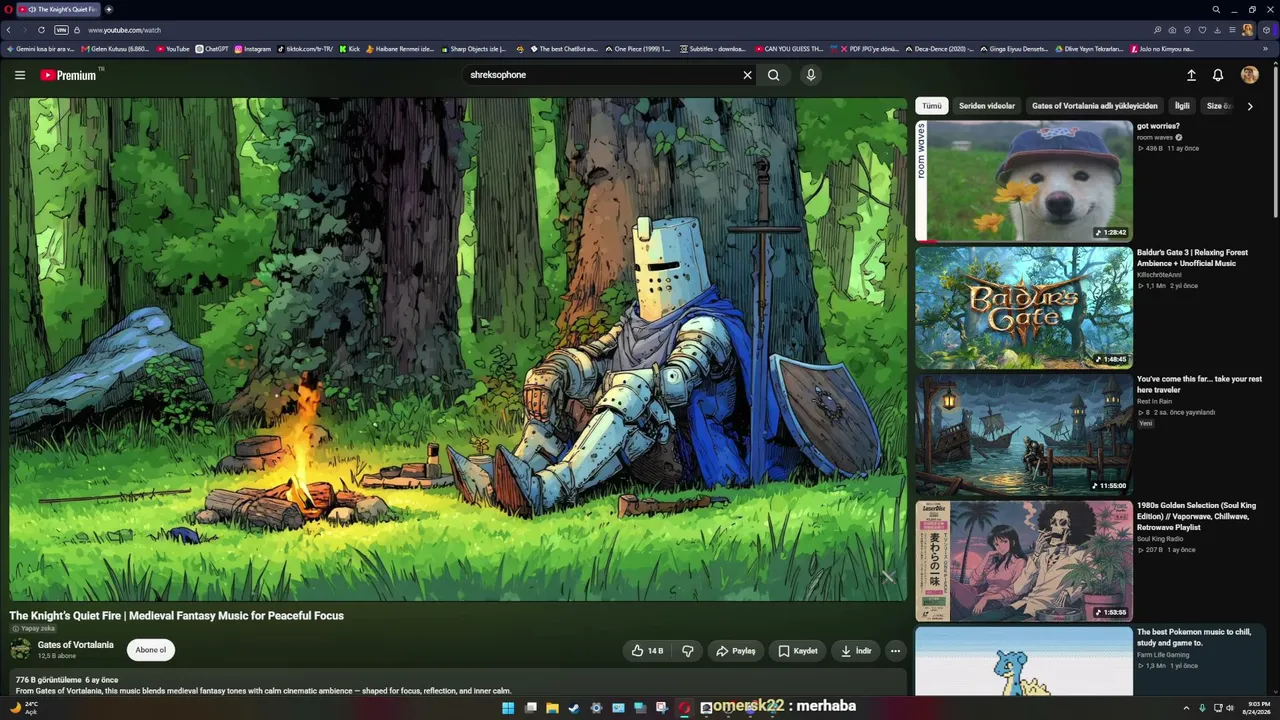Image resolution: width=1280 pixels, height=720 pixels.
Task: Open the create/upload video icon
Action: (1191, 75)
